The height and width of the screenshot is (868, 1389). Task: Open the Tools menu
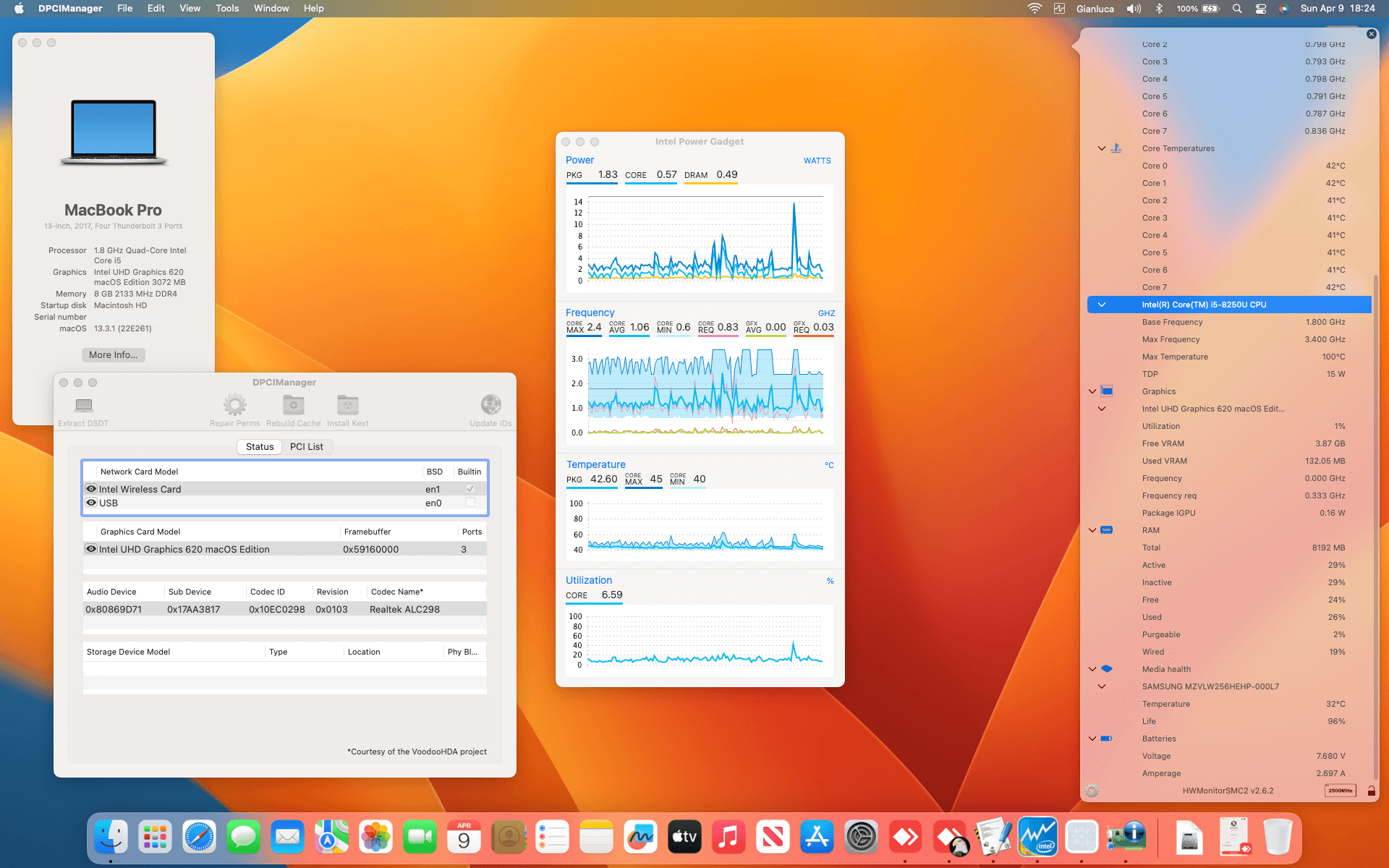(226, 8)
